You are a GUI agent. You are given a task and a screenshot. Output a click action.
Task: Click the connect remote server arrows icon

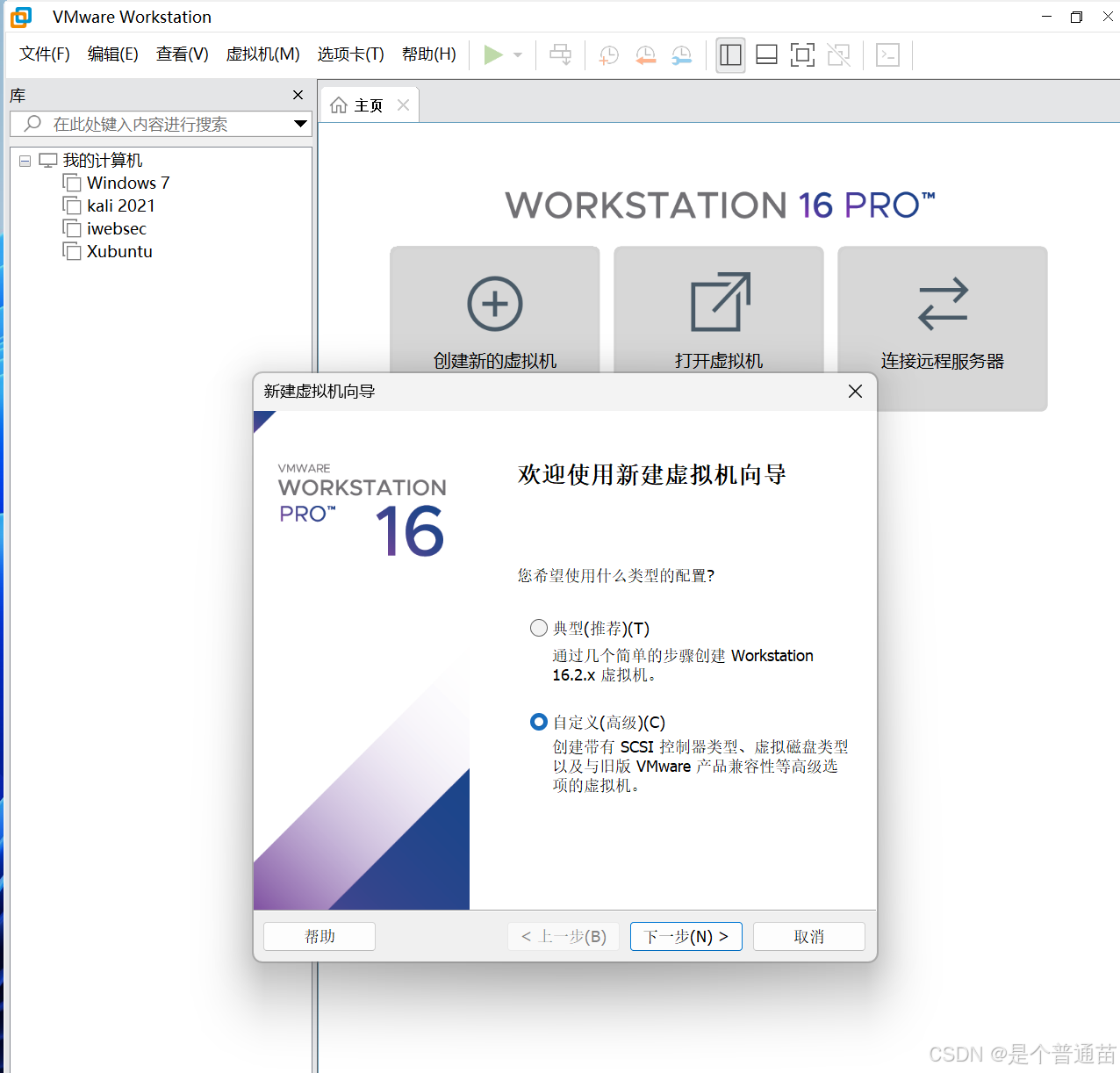click(943, 304)
